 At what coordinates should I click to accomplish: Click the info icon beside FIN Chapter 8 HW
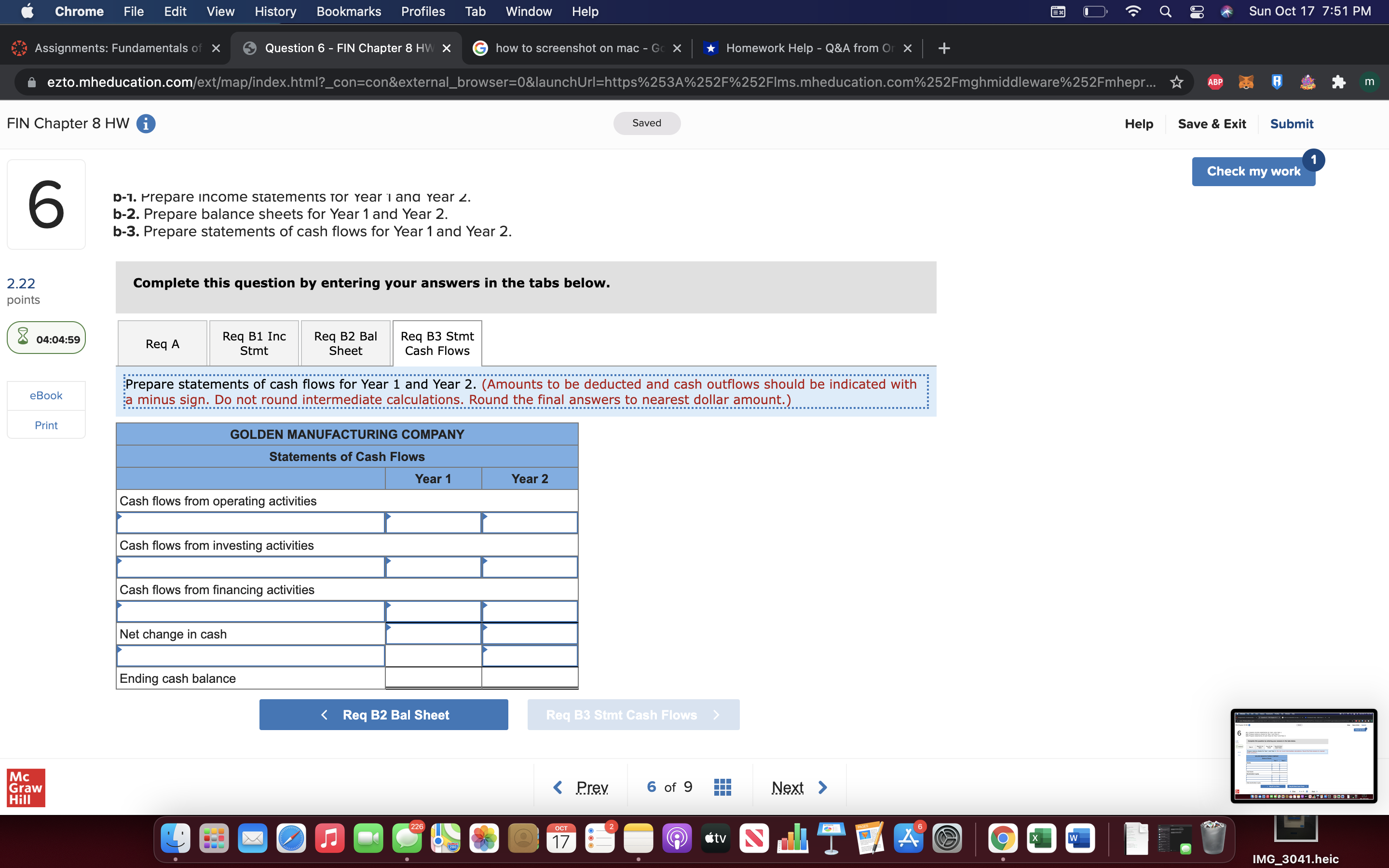146,123
